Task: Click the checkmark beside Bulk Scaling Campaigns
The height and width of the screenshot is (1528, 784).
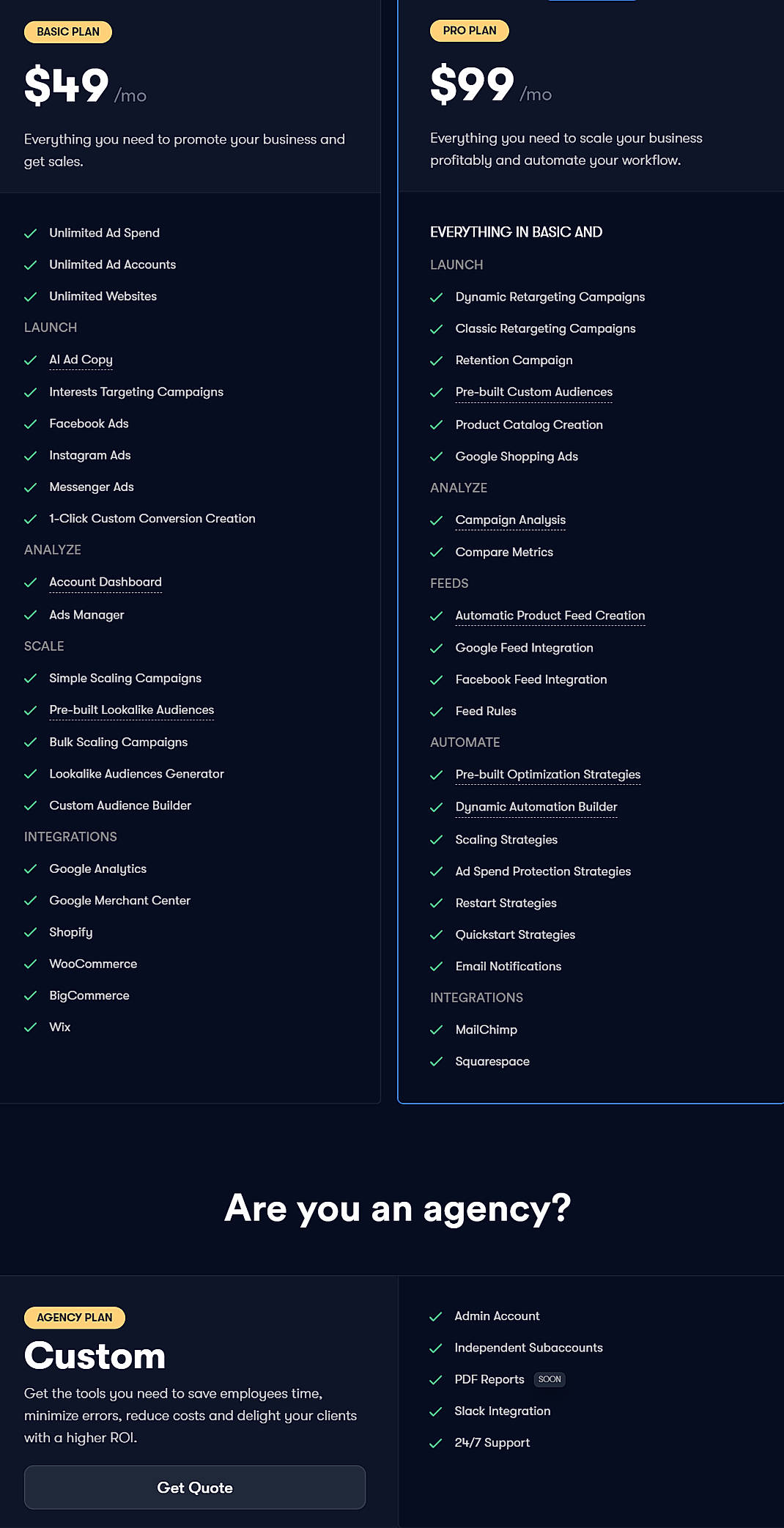Action: tap(31, 742)
